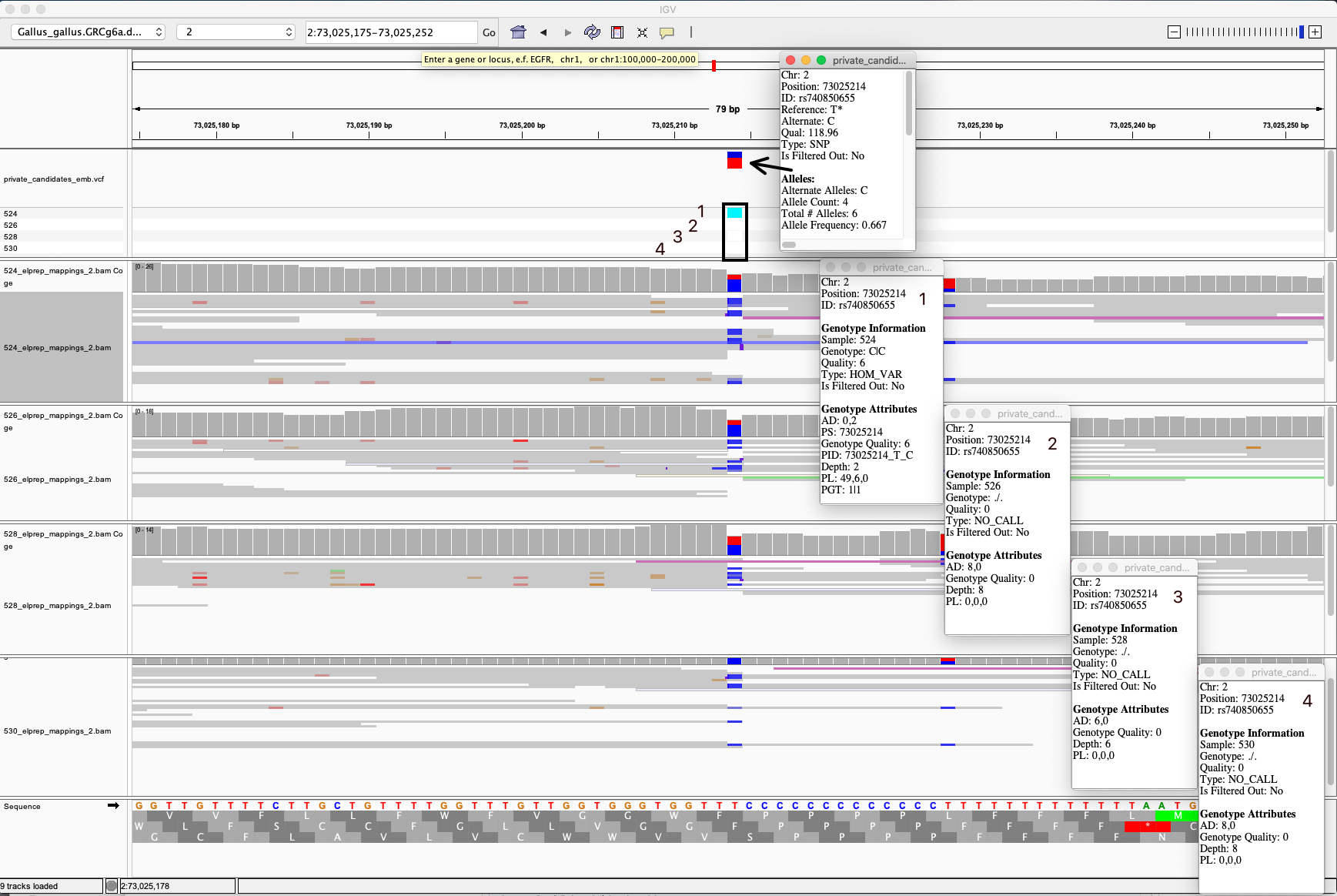Click the variant square in private_candidates_emb.vcf track
This screenshot has height=896, width=1337.
pyautogui.click(x=734, y=162)
